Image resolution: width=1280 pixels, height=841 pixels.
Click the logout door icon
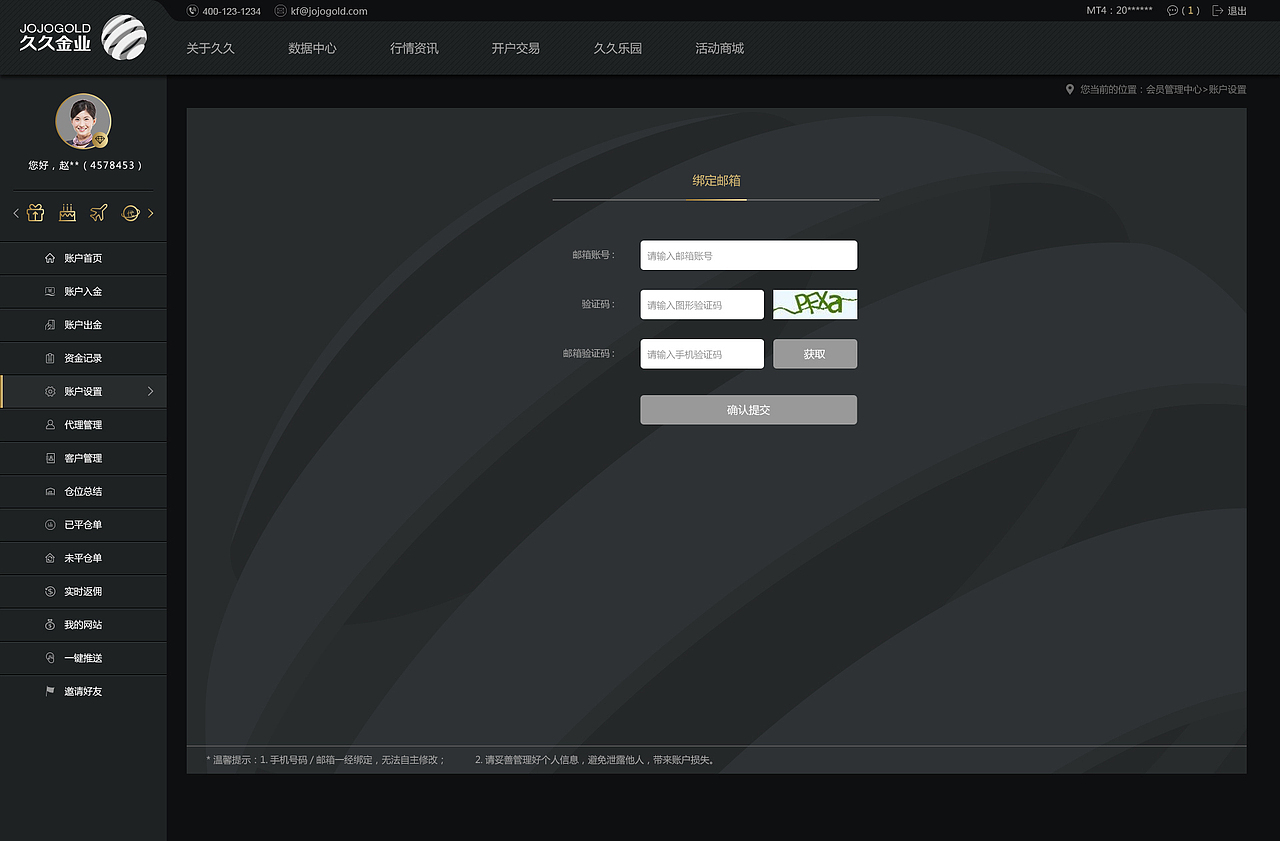(x=1217, y=11)
